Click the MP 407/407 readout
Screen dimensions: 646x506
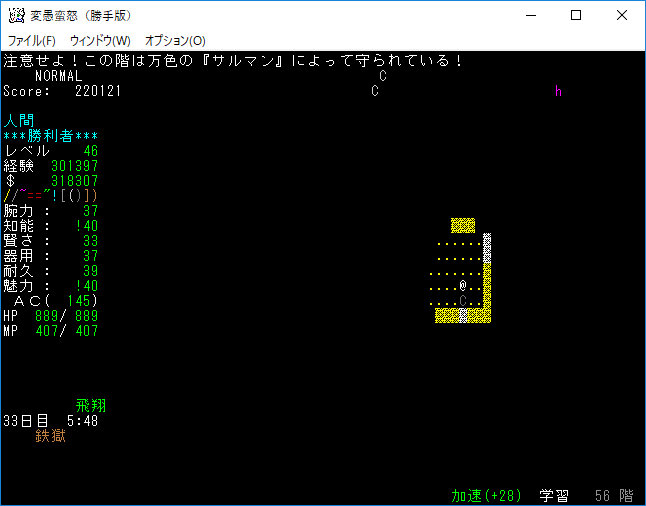(x=51, y=331)
